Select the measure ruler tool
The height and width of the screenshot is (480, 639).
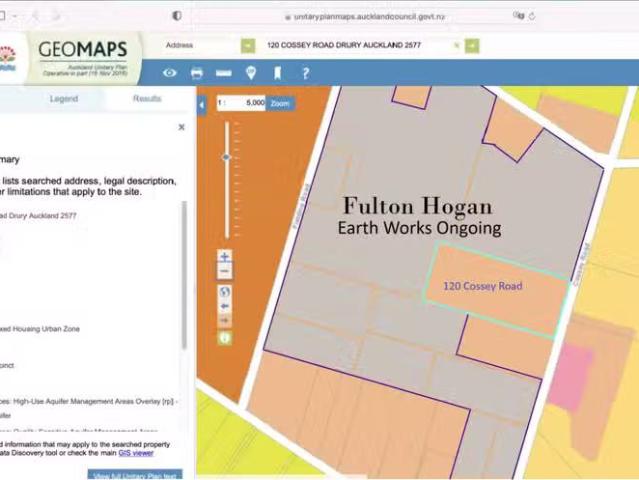(224, 73)
